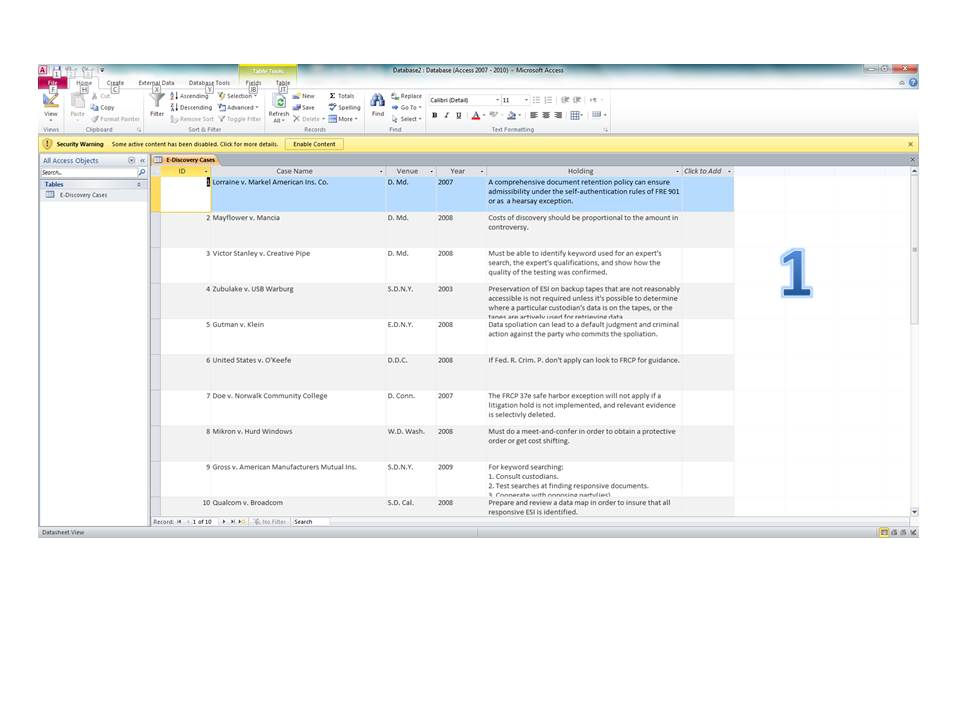Toggle the No Filter indicator
The width and height of the screenshot is (960, 720).
pos(270,522)
